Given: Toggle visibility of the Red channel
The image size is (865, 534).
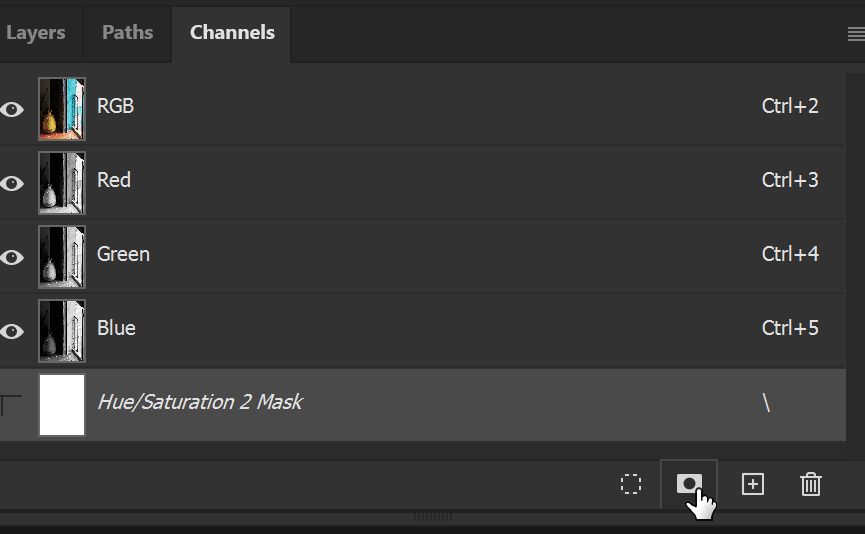Looking at the screenshot, I should pyautogui.click(x=12, y=183).
